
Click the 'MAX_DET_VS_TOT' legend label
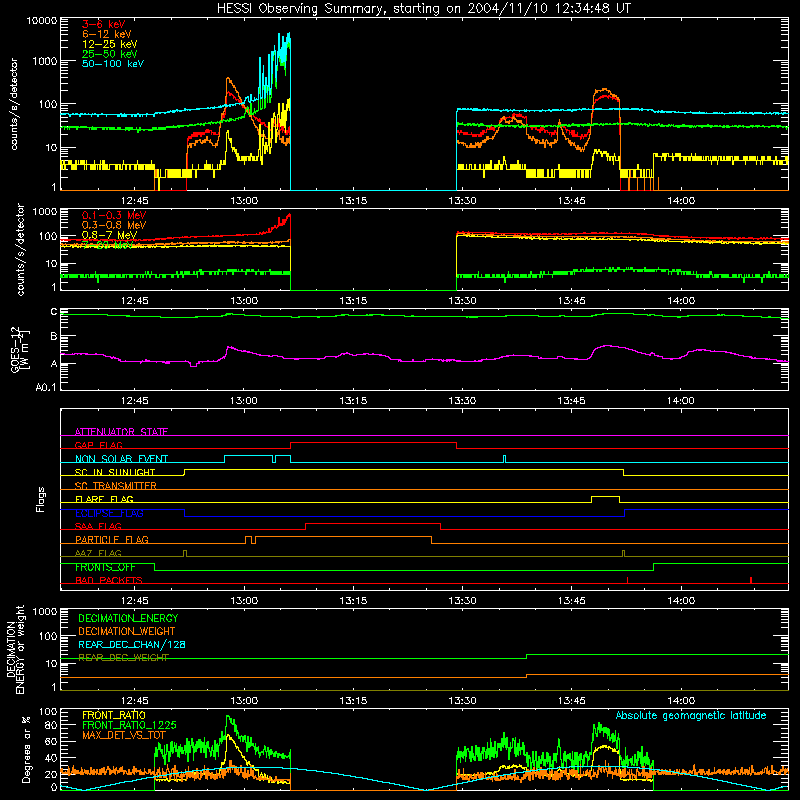[x=123, y=735]
